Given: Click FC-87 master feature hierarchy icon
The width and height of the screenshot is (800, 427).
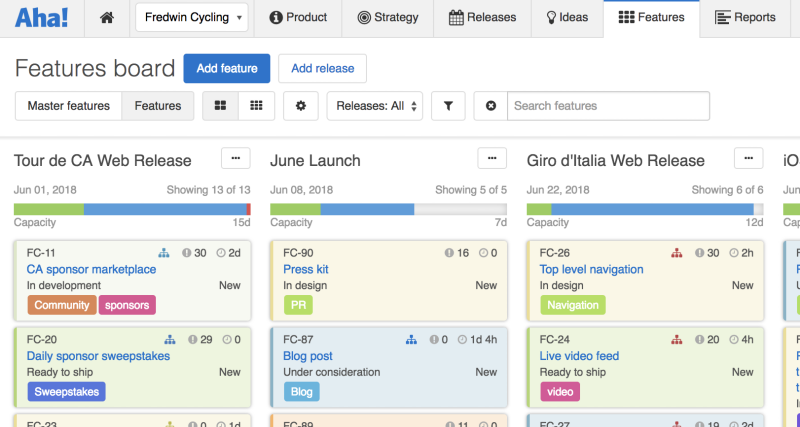Looking at the screenshot, I should 411,340.
